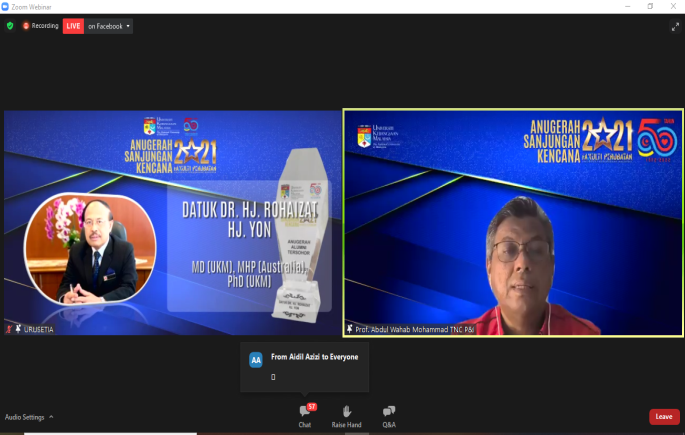Click the pin icon on URUSETIA video
Image resolution: width=685 pixels, height=435 pixels.
point(18,328)
